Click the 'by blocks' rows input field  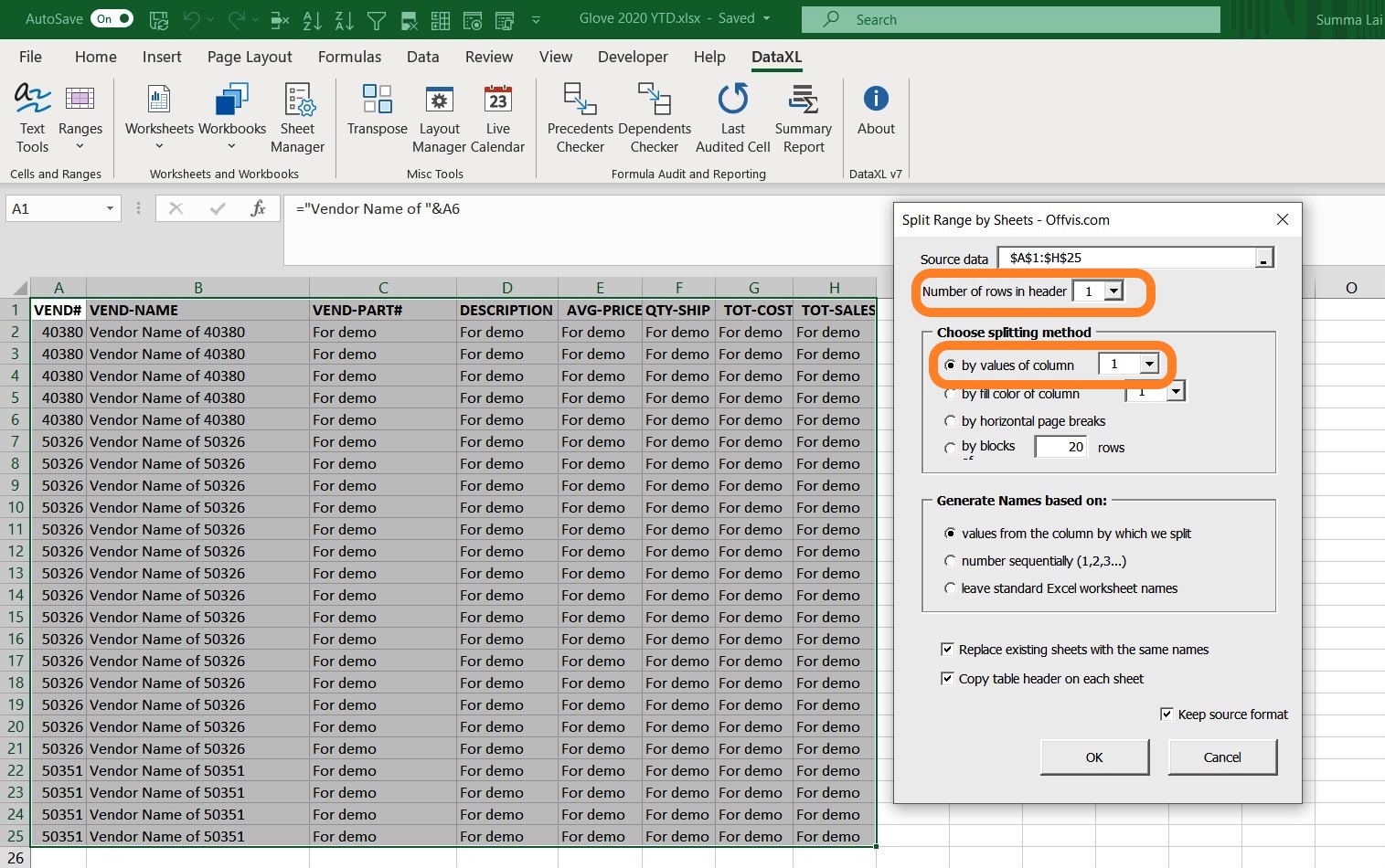point(1060,447)
